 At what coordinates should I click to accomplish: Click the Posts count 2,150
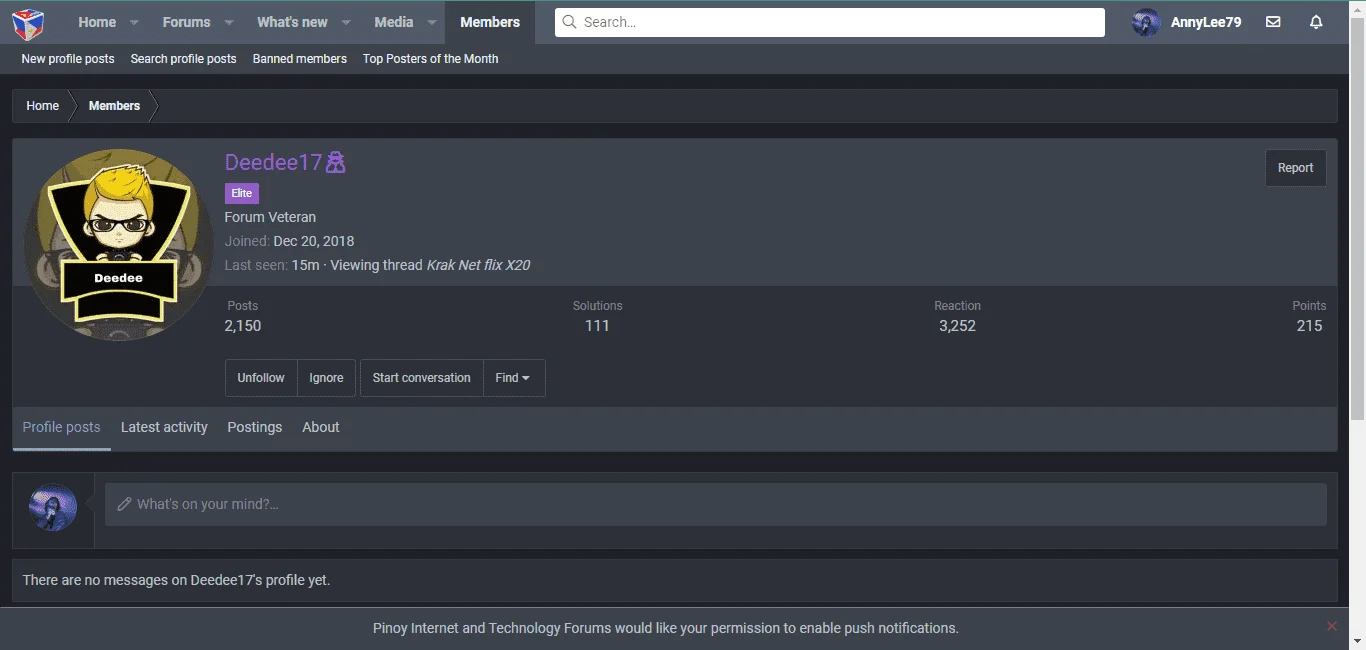point(243,326)
